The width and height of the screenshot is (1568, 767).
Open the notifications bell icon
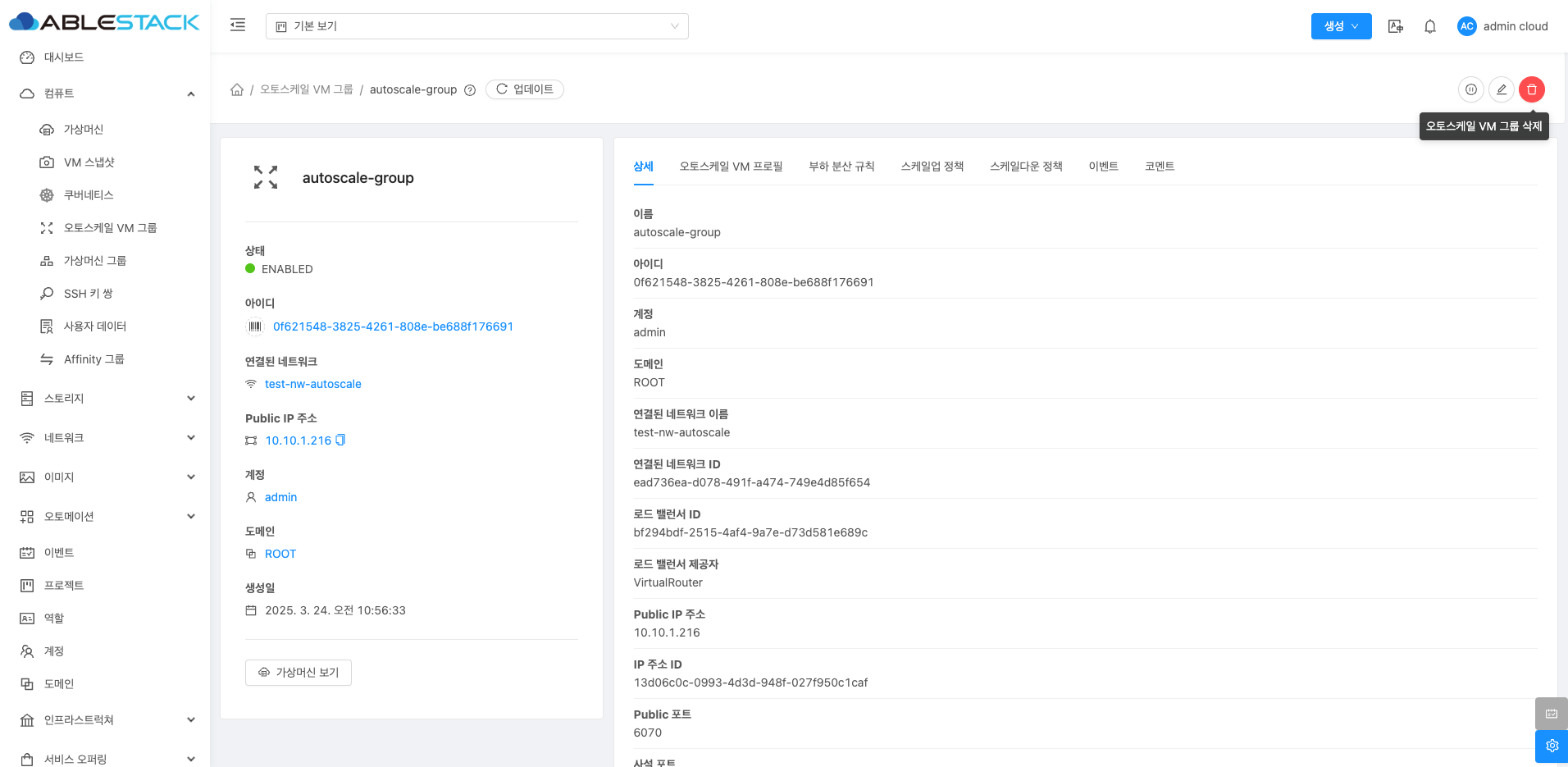pyautogui.click(x=1429, y=26)
